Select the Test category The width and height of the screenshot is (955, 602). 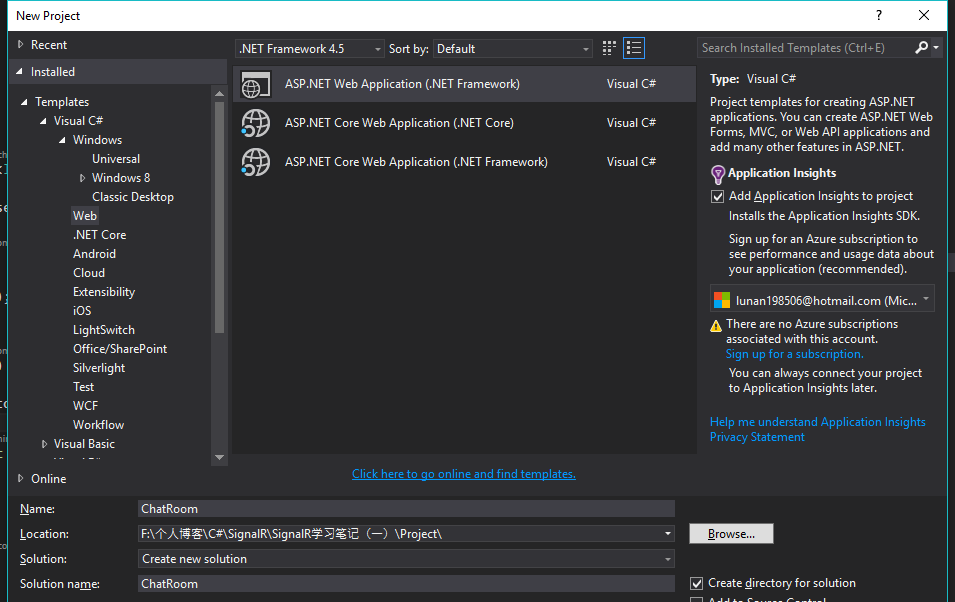[x=83, y=387]
